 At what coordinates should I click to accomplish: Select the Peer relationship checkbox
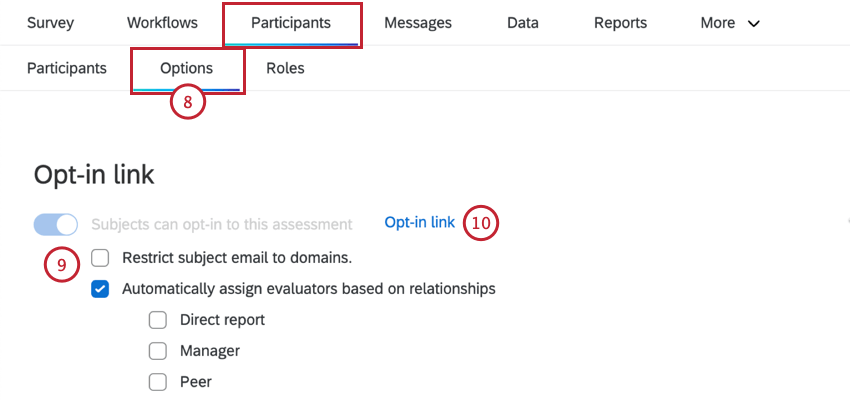(x=157, y=381)
